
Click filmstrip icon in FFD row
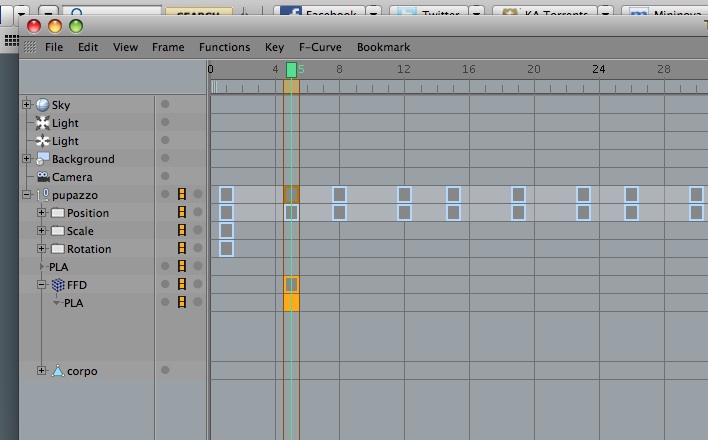click(x=182, y=284)
